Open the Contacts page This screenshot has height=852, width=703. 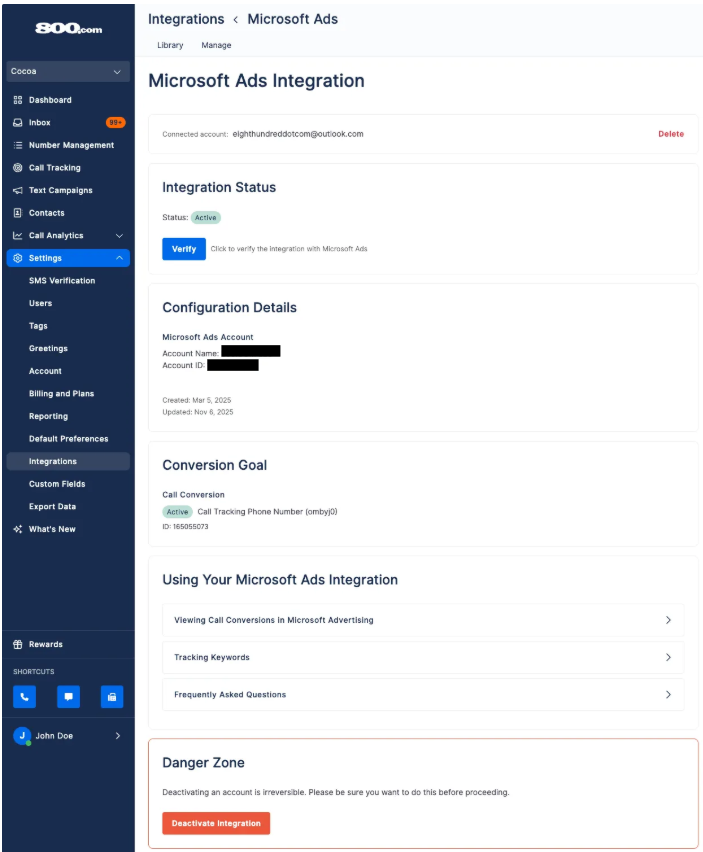(x=47, y=213)
